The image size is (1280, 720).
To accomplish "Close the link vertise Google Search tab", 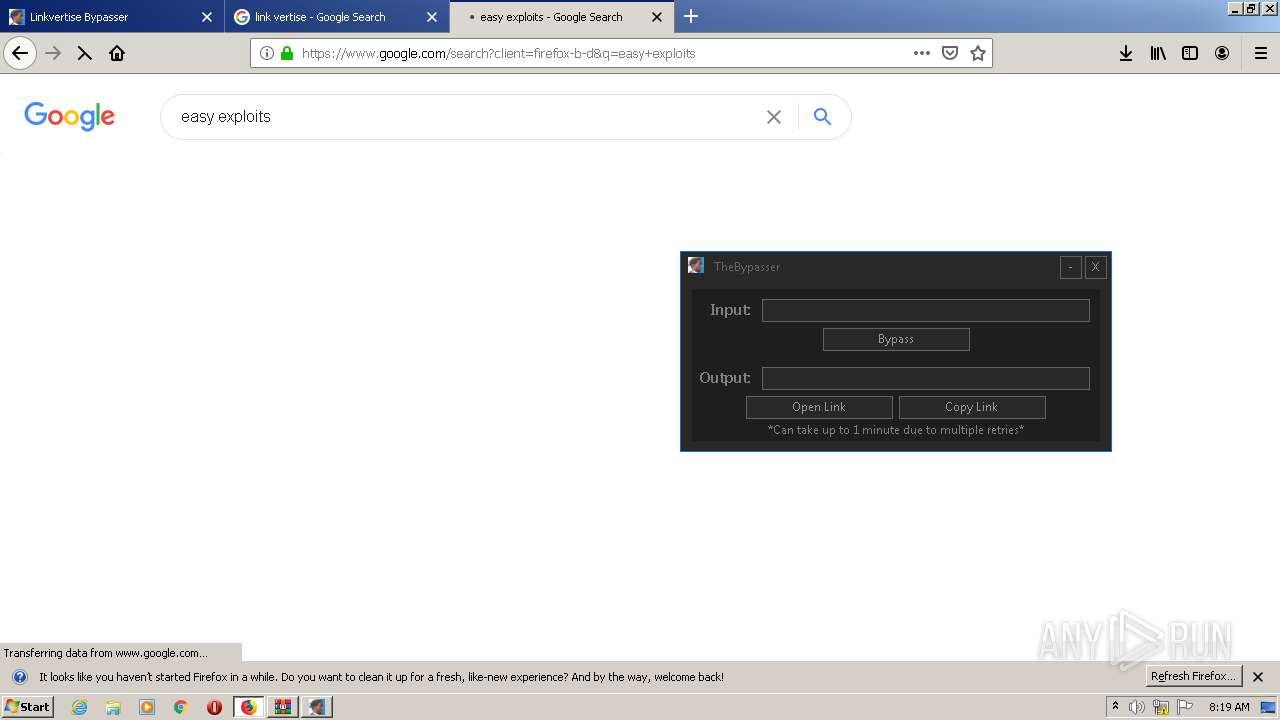I will (x=432, y=17).
